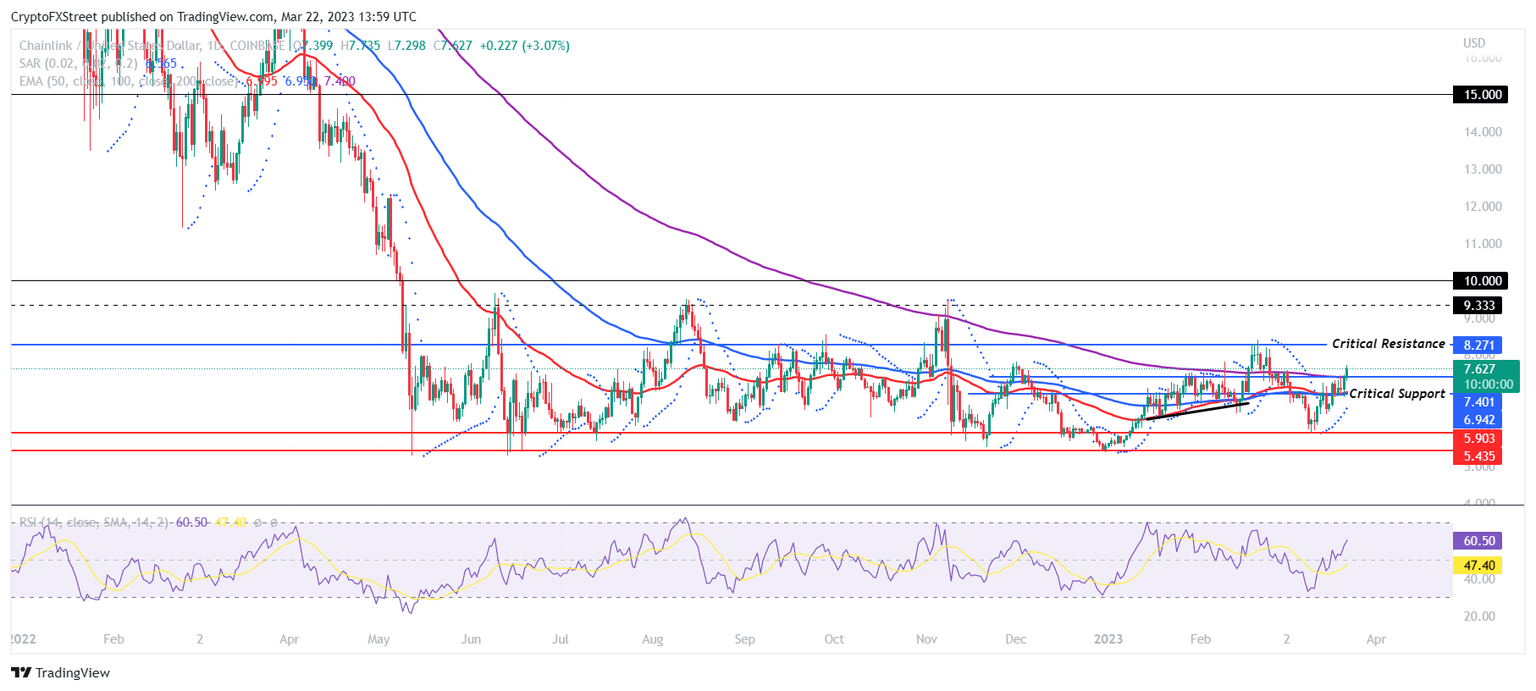Click the Critical Resistance text annotation
The width and height of the screenshot is (1536, 691).
point(1388,343)
